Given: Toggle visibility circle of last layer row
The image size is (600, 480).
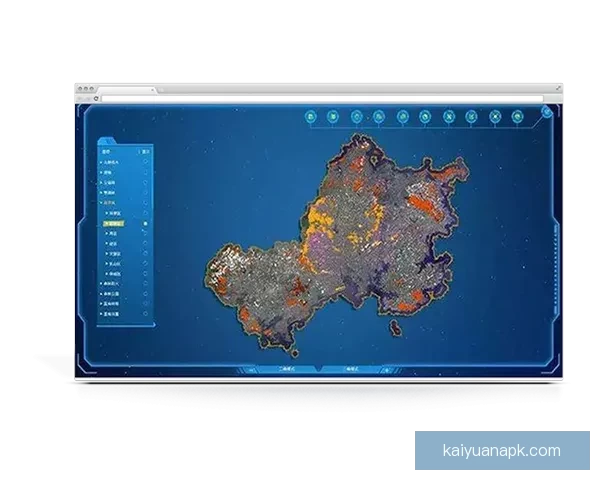Looking at the screenshot, I should tap(146, 315).
